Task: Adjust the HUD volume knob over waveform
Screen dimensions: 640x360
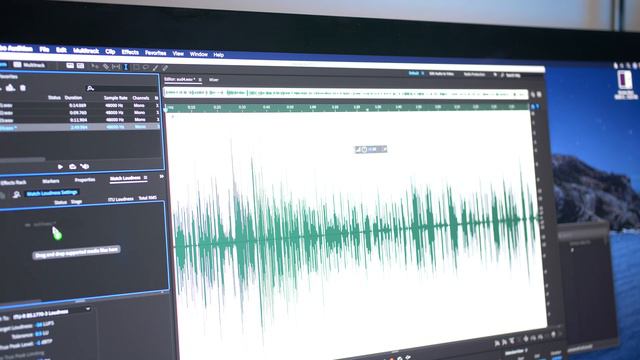Action: (364, 150)
